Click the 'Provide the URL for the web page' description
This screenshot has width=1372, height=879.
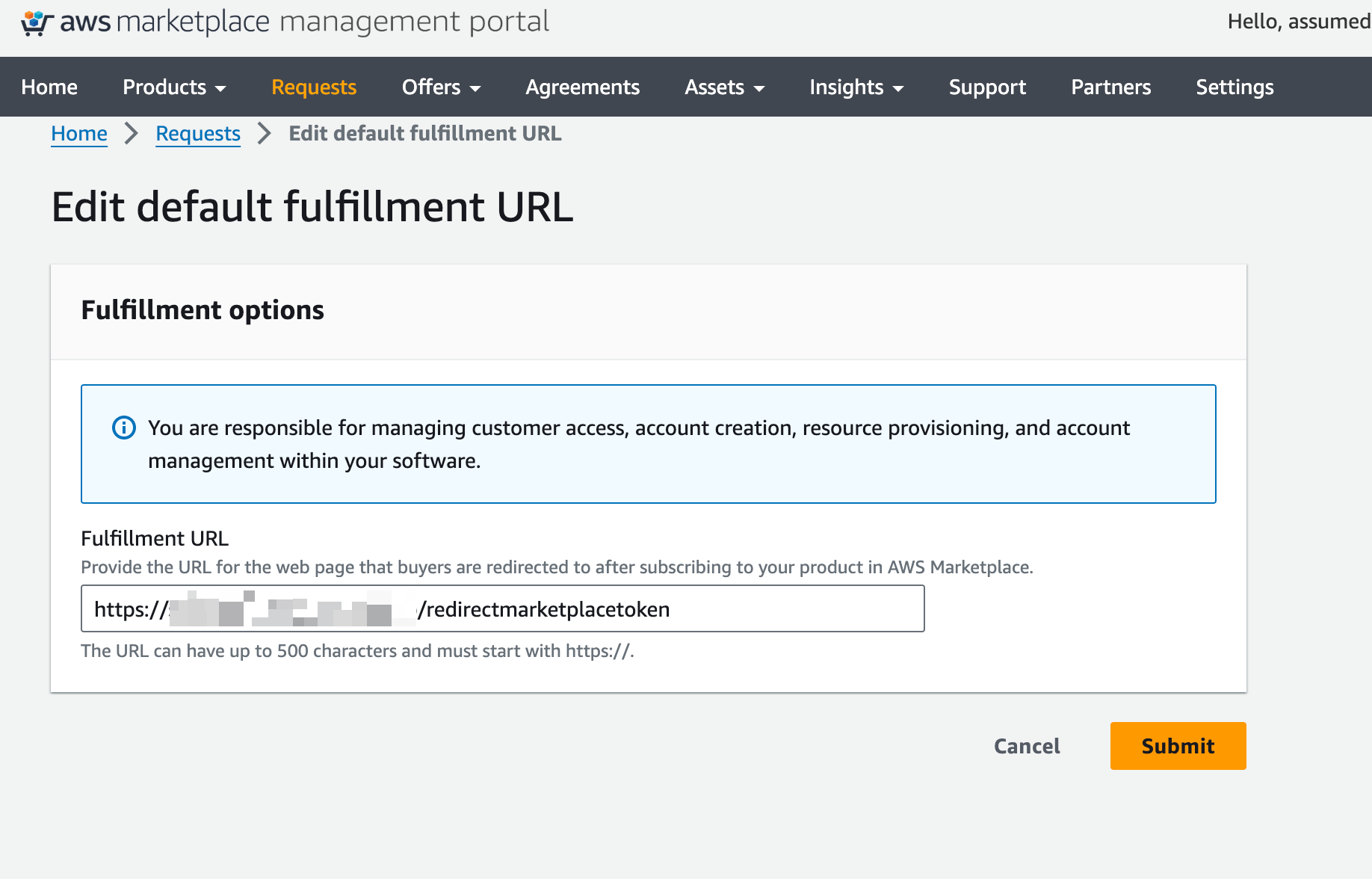point(557,567)
